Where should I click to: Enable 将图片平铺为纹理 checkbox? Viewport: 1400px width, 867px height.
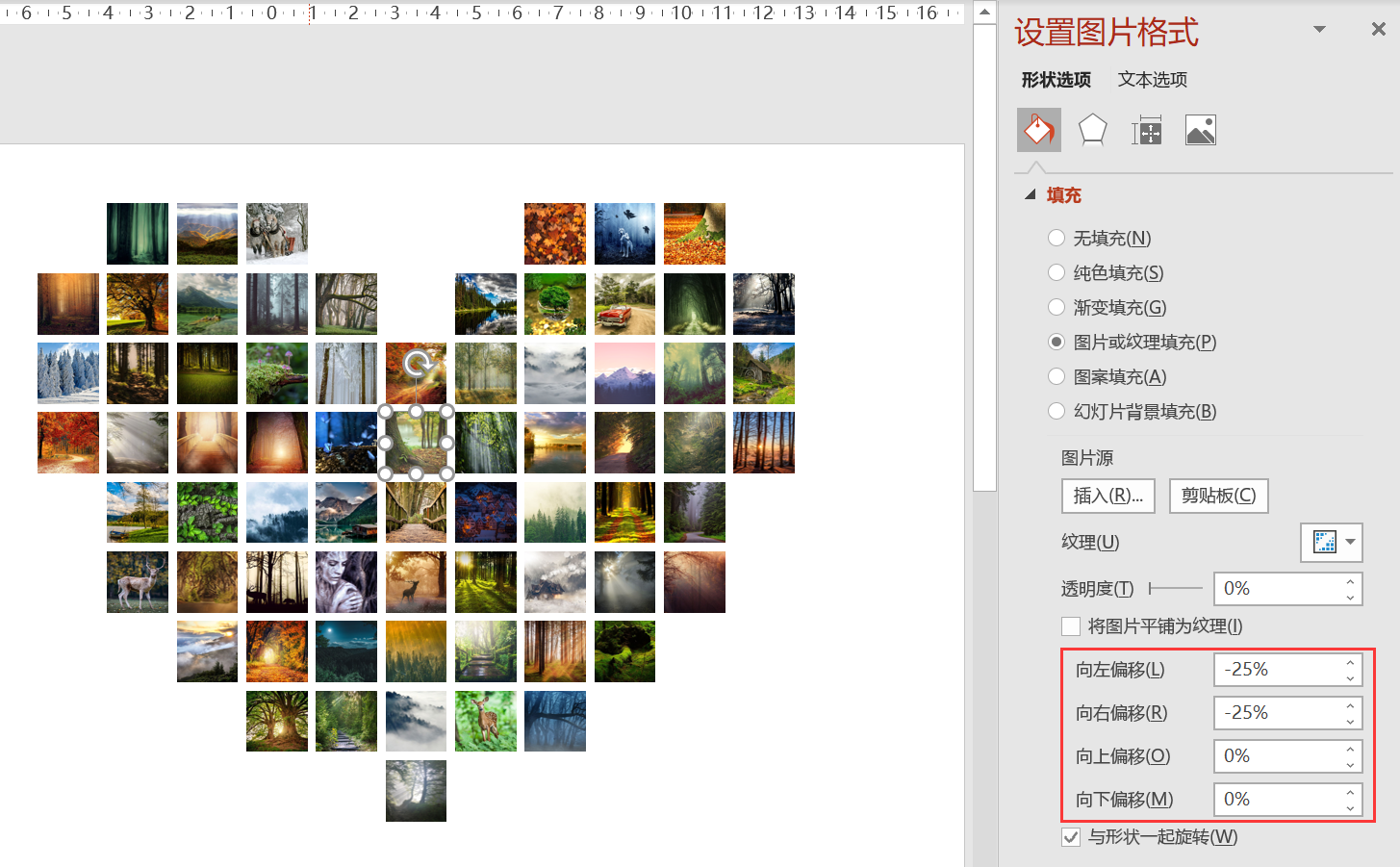coord(1071,626)
